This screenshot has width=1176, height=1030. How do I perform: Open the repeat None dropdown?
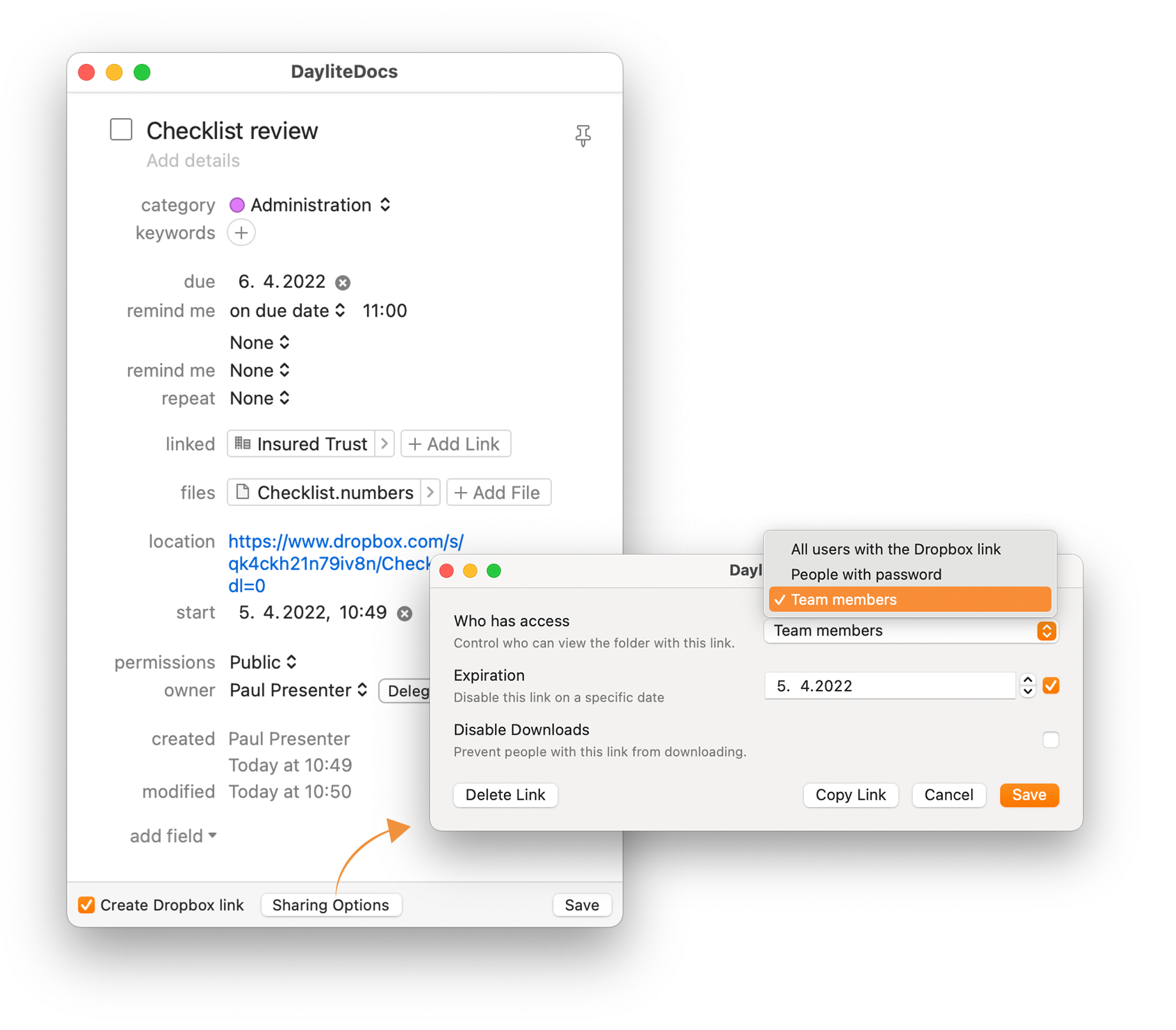(x=260, y=399)
